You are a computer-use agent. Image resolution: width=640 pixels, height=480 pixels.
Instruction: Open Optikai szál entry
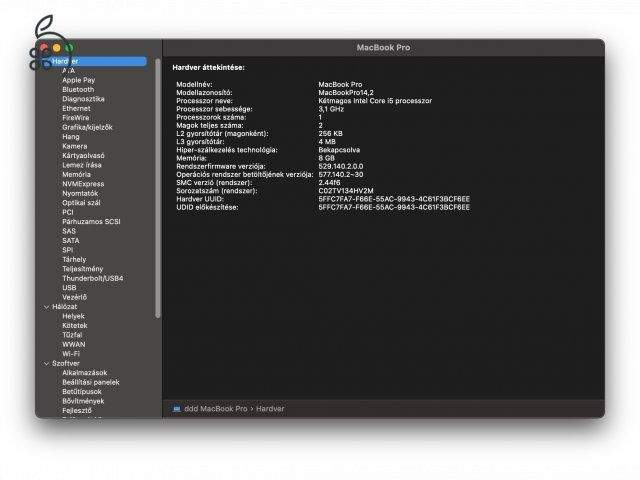click(x=81, y=202)
